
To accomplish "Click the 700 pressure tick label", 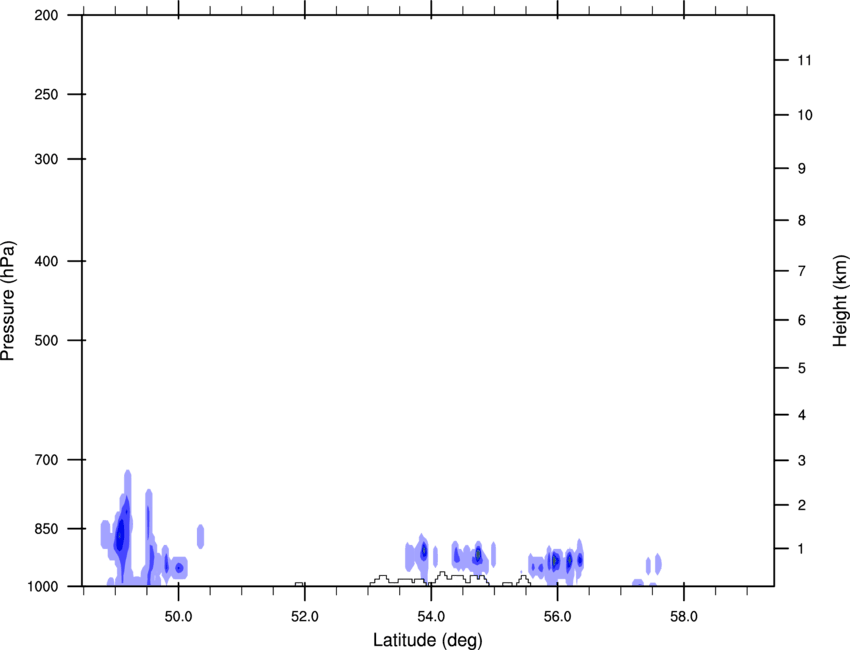I will point(46,460).
